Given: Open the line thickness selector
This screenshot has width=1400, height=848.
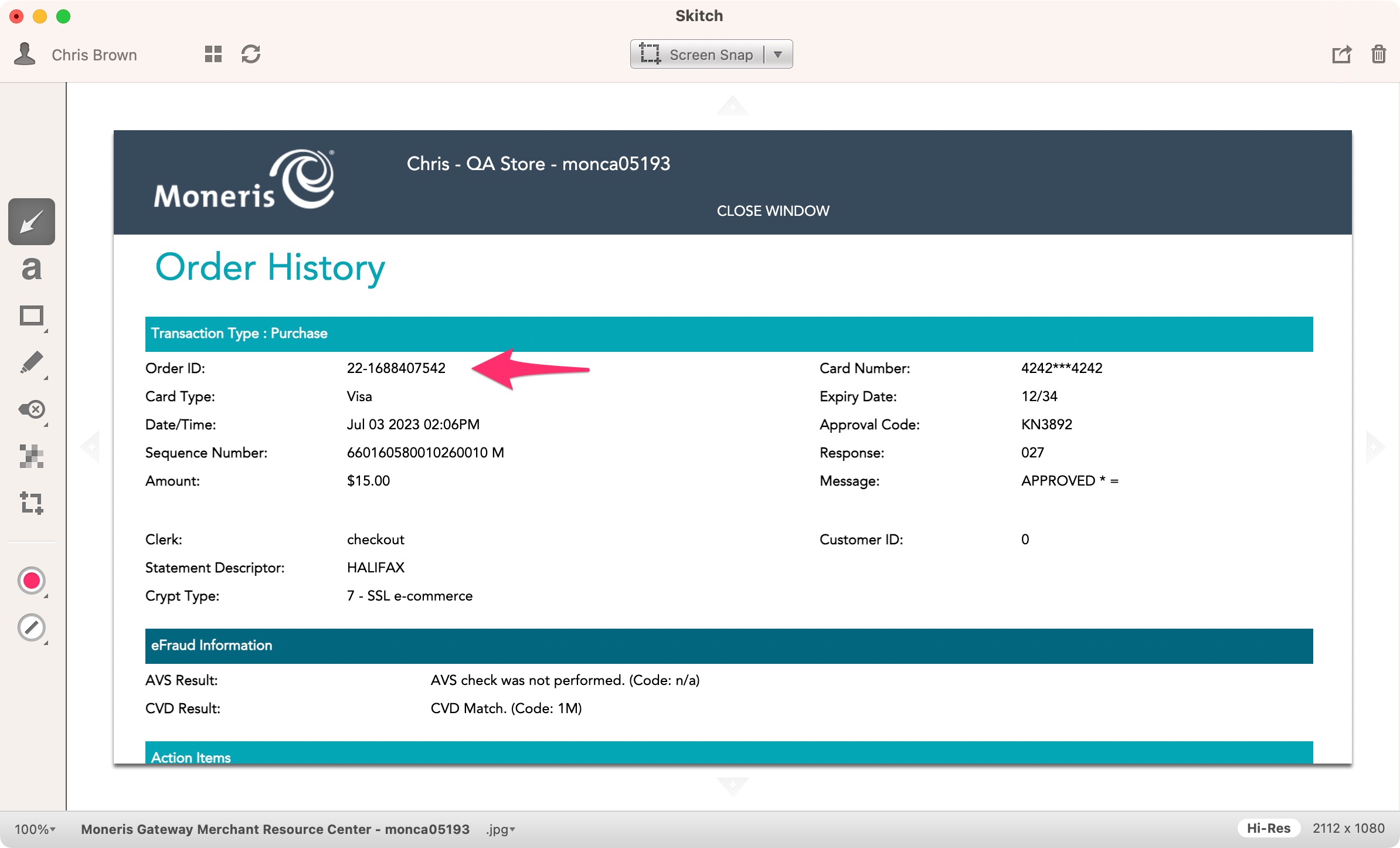Looking at the screenshot, I should (32, 627).
